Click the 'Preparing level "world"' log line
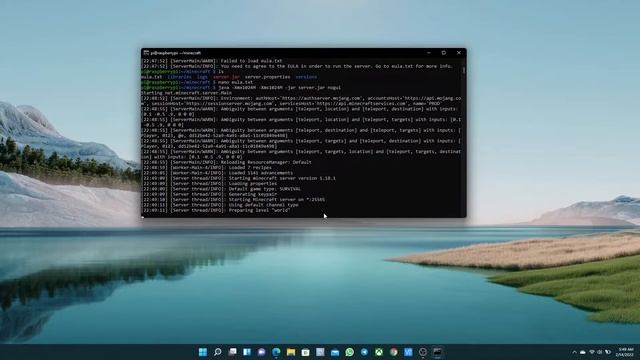The width and height of the screenshot is (640, 360). [216, 210]
